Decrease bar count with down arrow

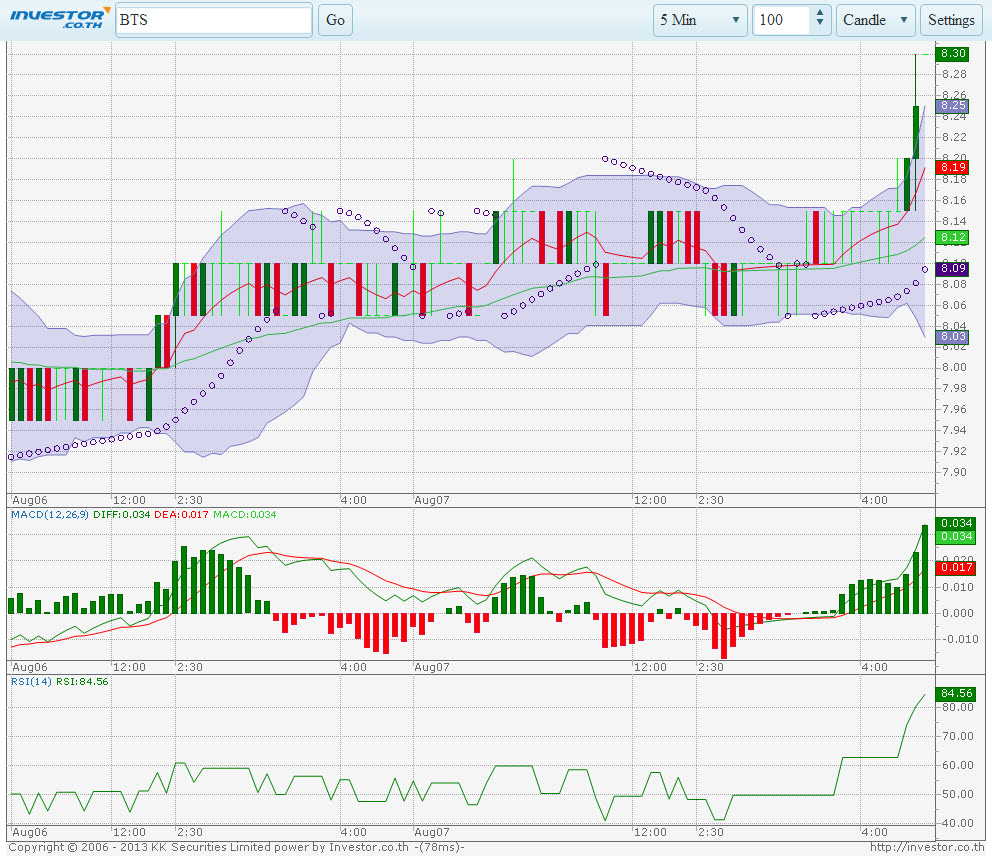pyautogui.click(x=820, y=26)
